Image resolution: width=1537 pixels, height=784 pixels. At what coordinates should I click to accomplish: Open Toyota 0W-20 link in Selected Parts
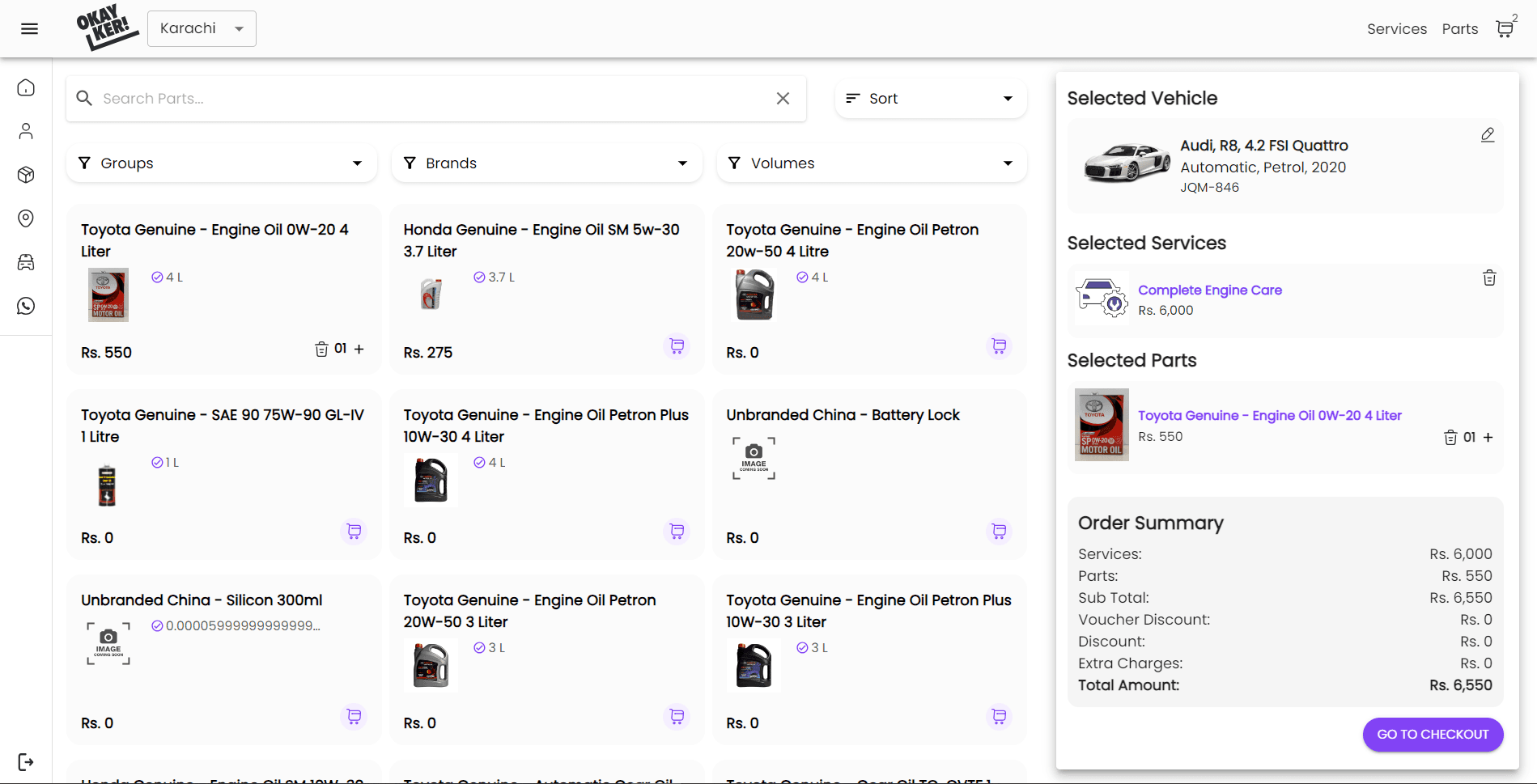point(1270,416)
